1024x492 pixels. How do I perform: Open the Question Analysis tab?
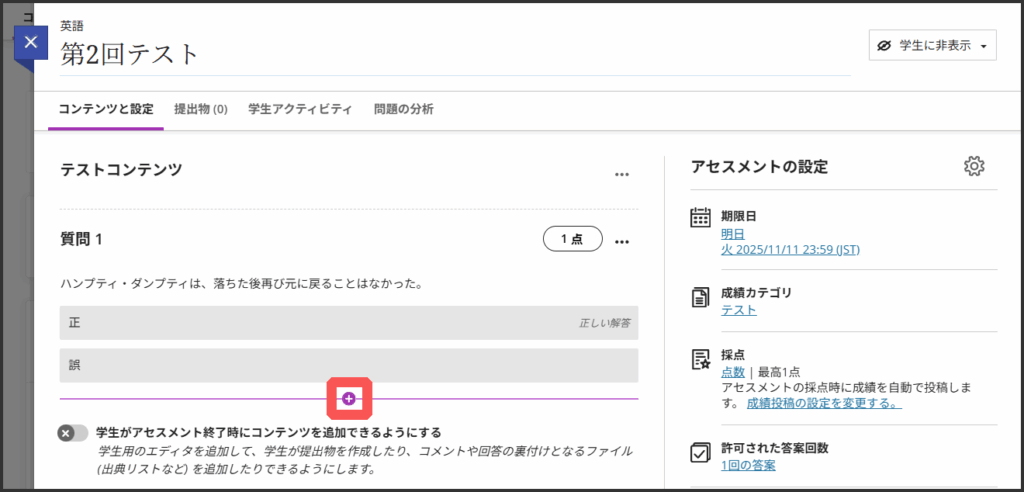[403, 109]
